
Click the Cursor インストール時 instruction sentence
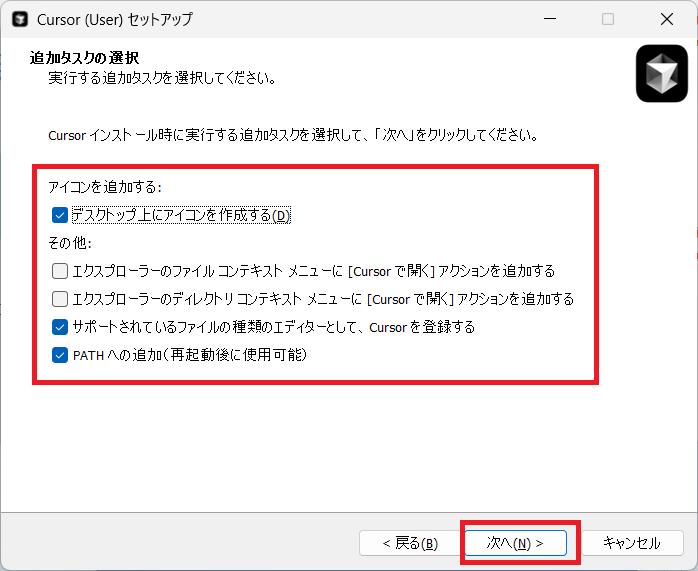point(293,135)
